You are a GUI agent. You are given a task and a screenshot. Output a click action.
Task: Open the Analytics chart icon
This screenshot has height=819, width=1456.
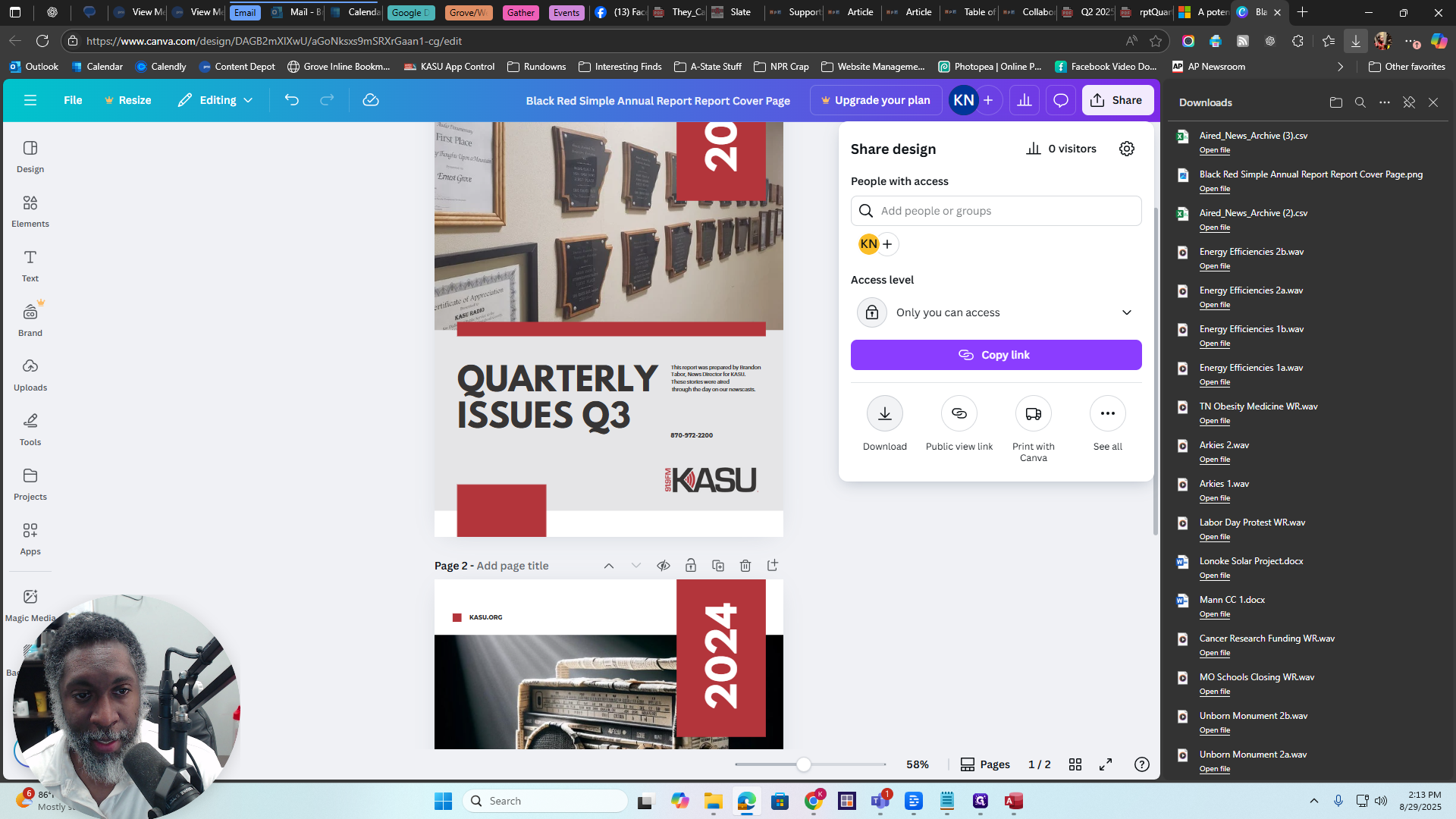click(1024, 100)
